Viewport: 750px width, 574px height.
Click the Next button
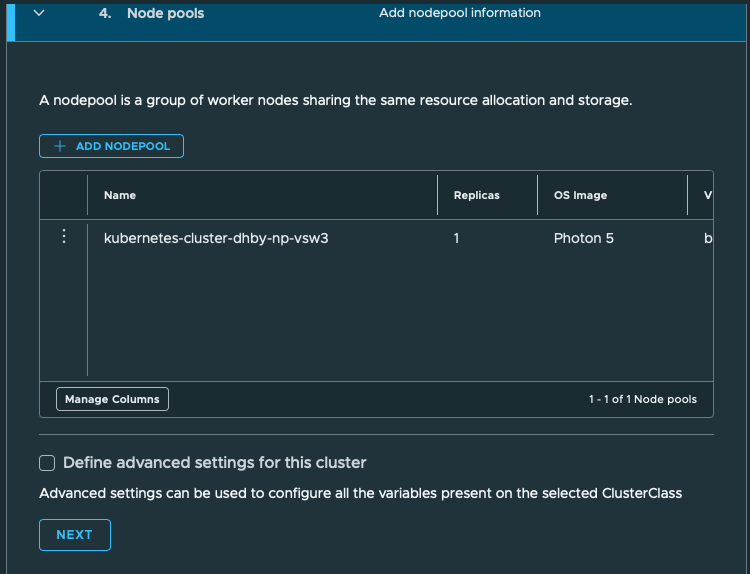(75, 535)
